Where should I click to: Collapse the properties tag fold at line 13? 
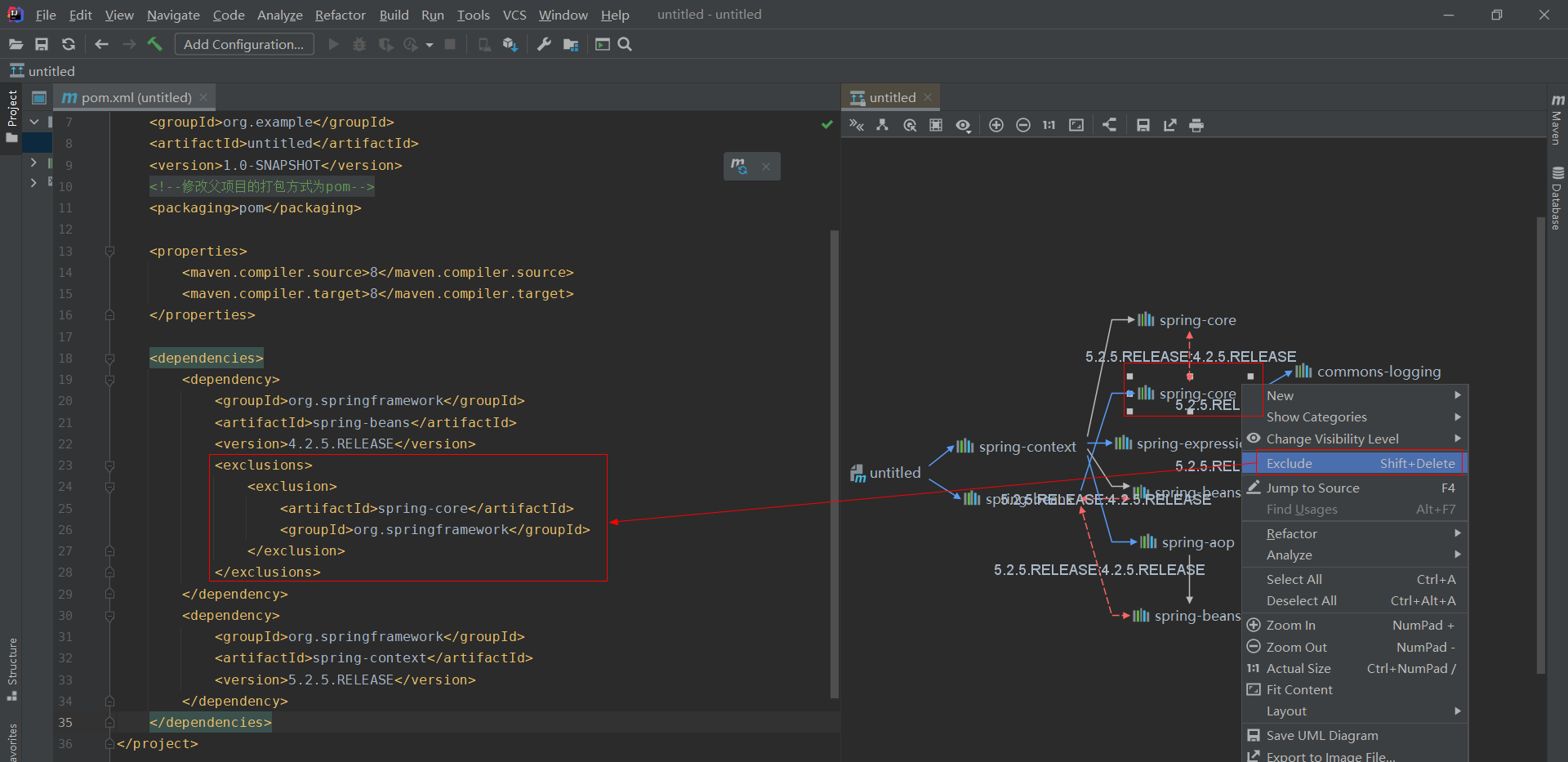[109, 251]
